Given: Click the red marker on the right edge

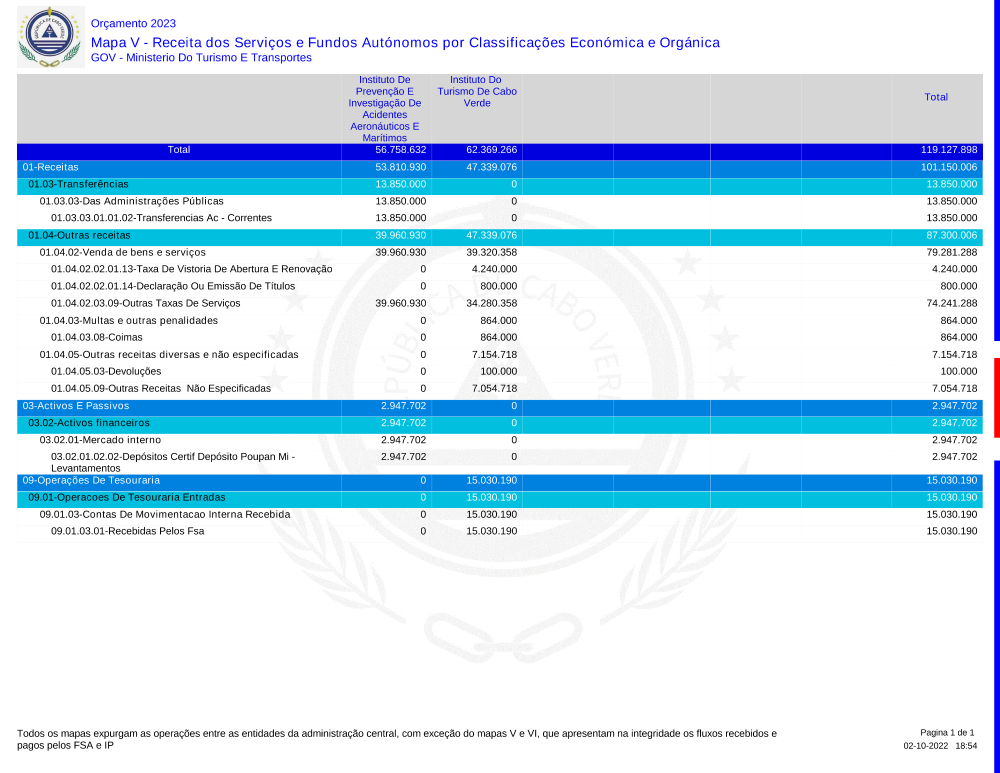Looking at the screenshot, I should [x=996, y=397].
